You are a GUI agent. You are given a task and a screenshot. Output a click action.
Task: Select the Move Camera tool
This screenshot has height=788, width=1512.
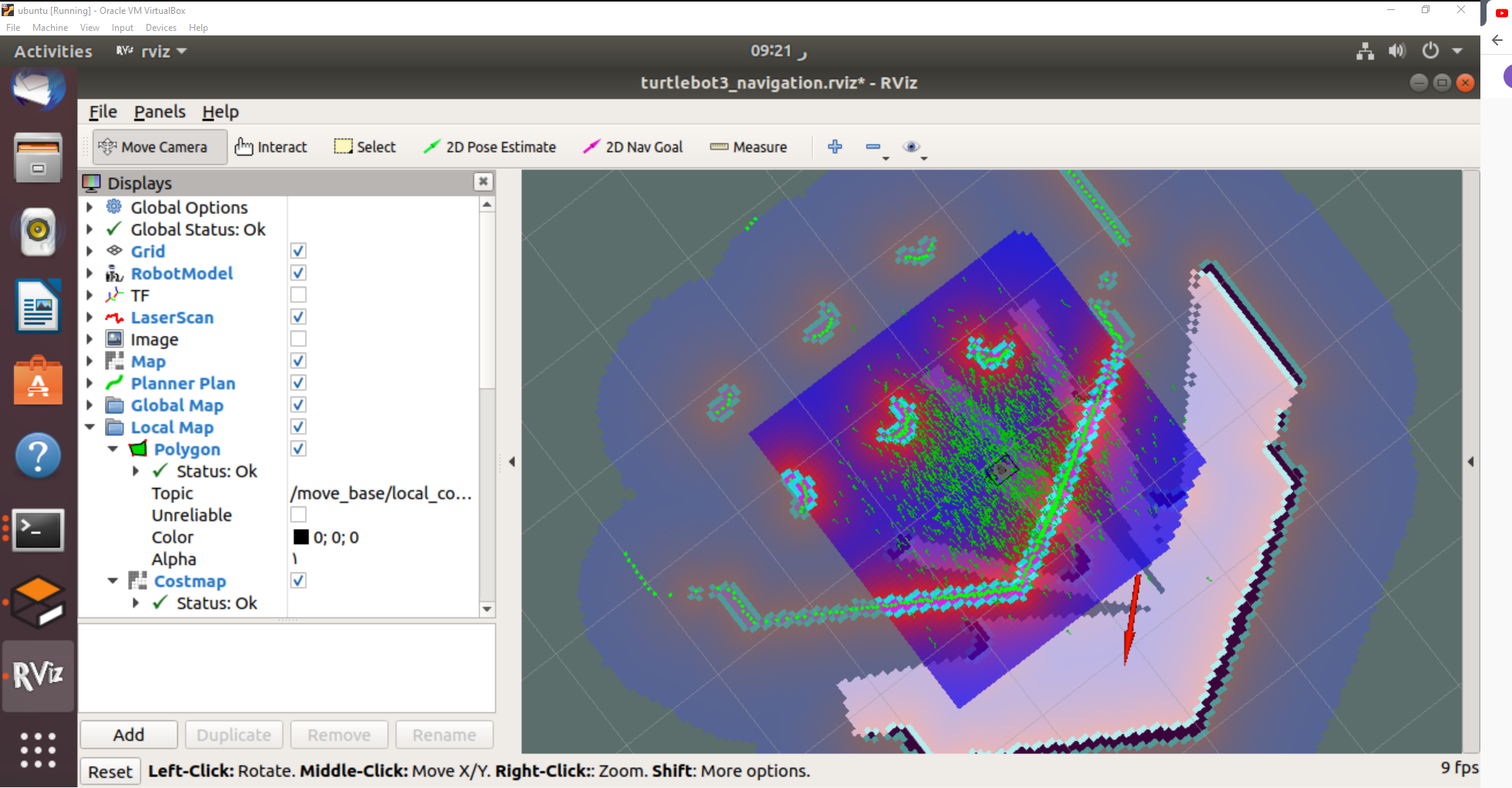[x=158, y=146]
